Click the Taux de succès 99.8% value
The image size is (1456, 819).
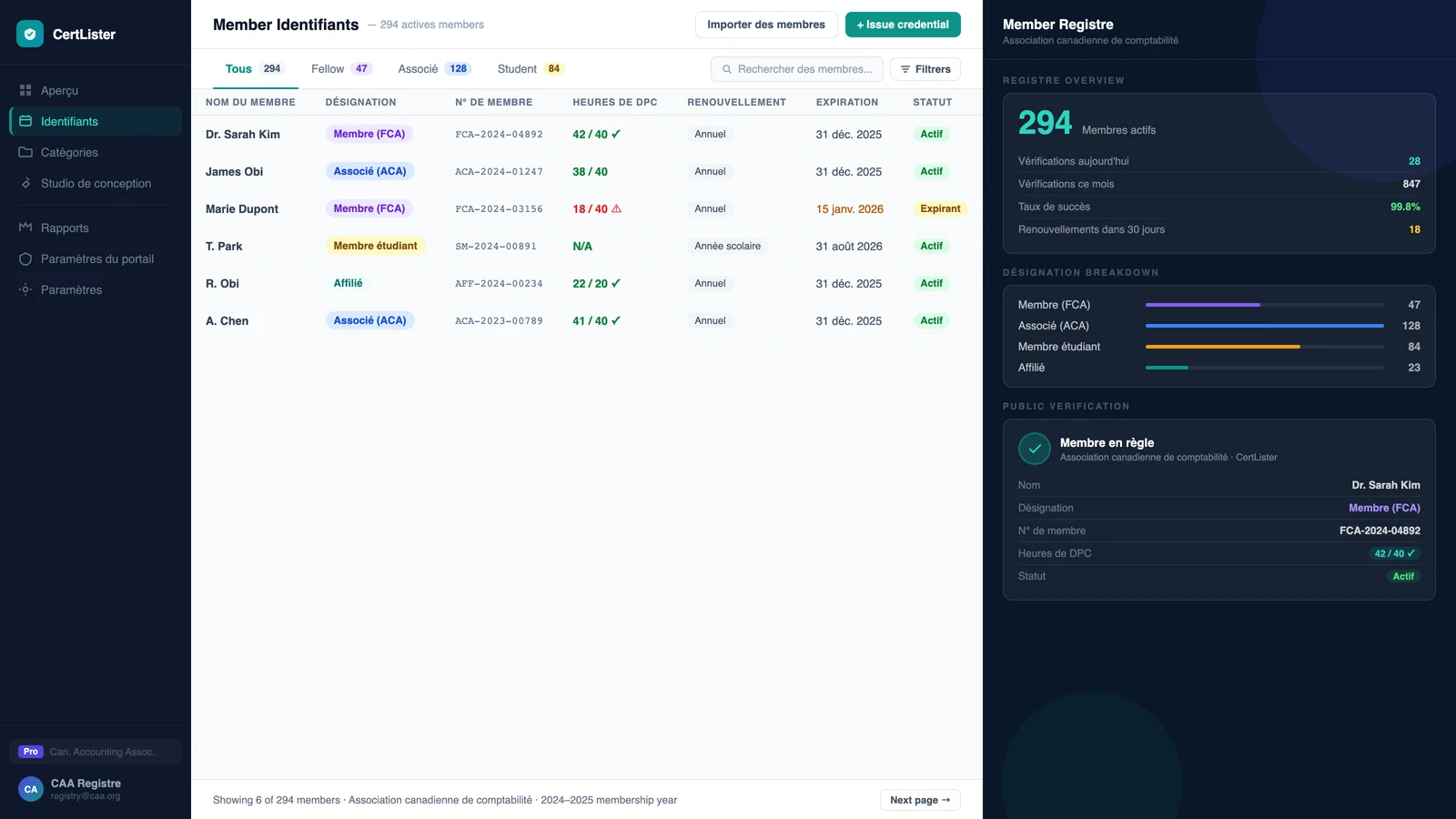1405,207
